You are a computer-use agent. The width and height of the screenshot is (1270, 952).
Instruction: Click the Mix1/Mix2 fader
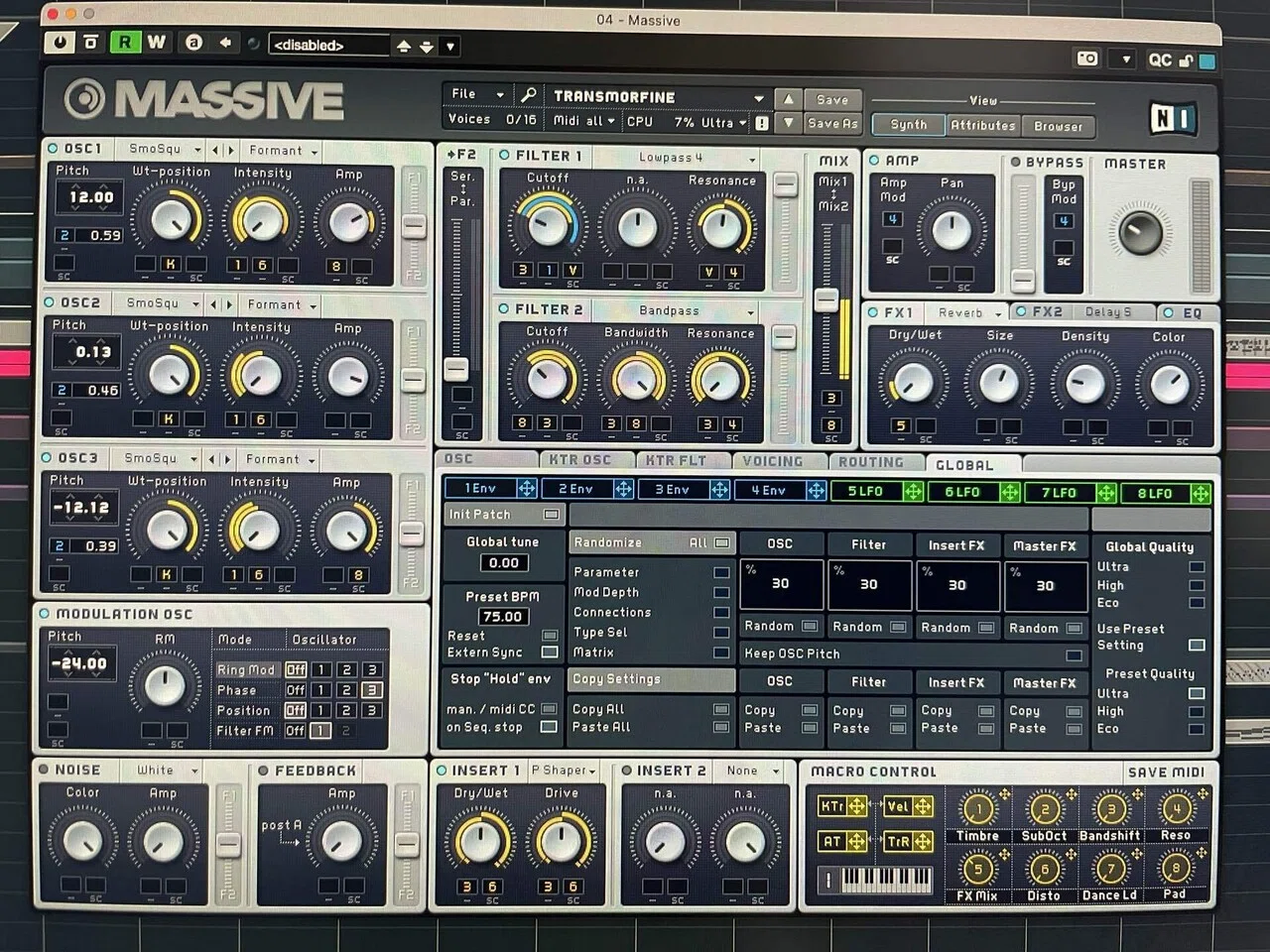(x=825, y=299)
